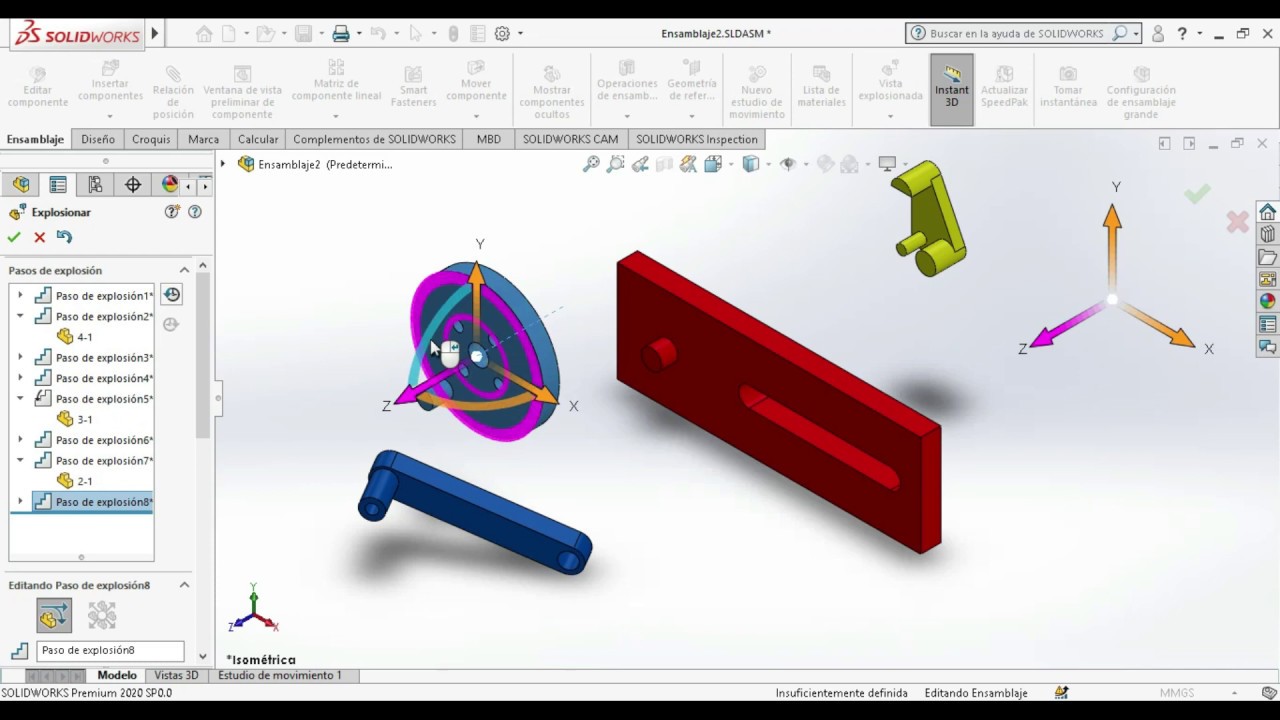Collapse Paso de explosión2 tree node
1280x720 pixels.
click(x=20, y=316)
